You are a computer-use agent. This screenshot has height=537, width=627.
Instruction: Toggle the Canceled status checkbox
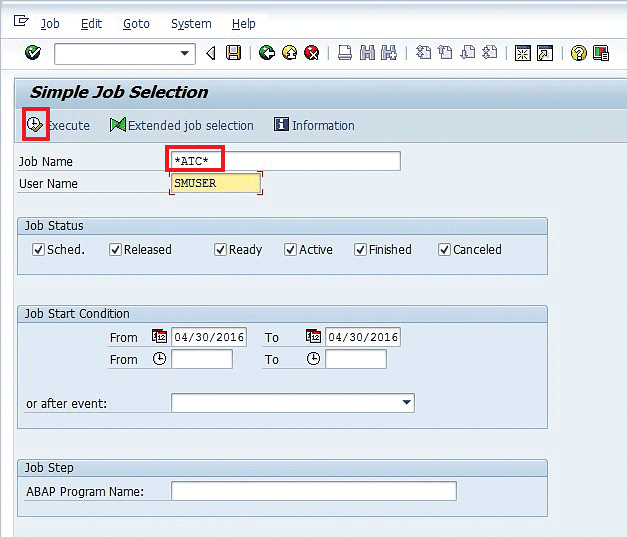444,250
